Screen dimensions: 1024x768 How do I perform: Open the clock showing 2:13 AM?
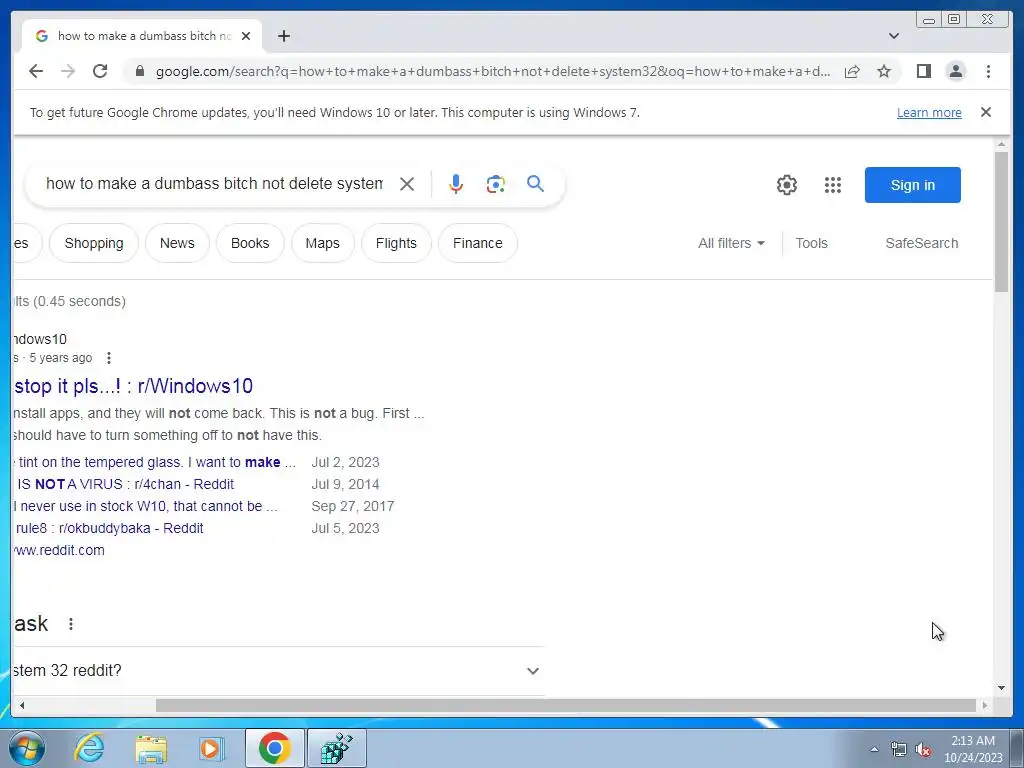pyautogui.click(x=973, y=749)
